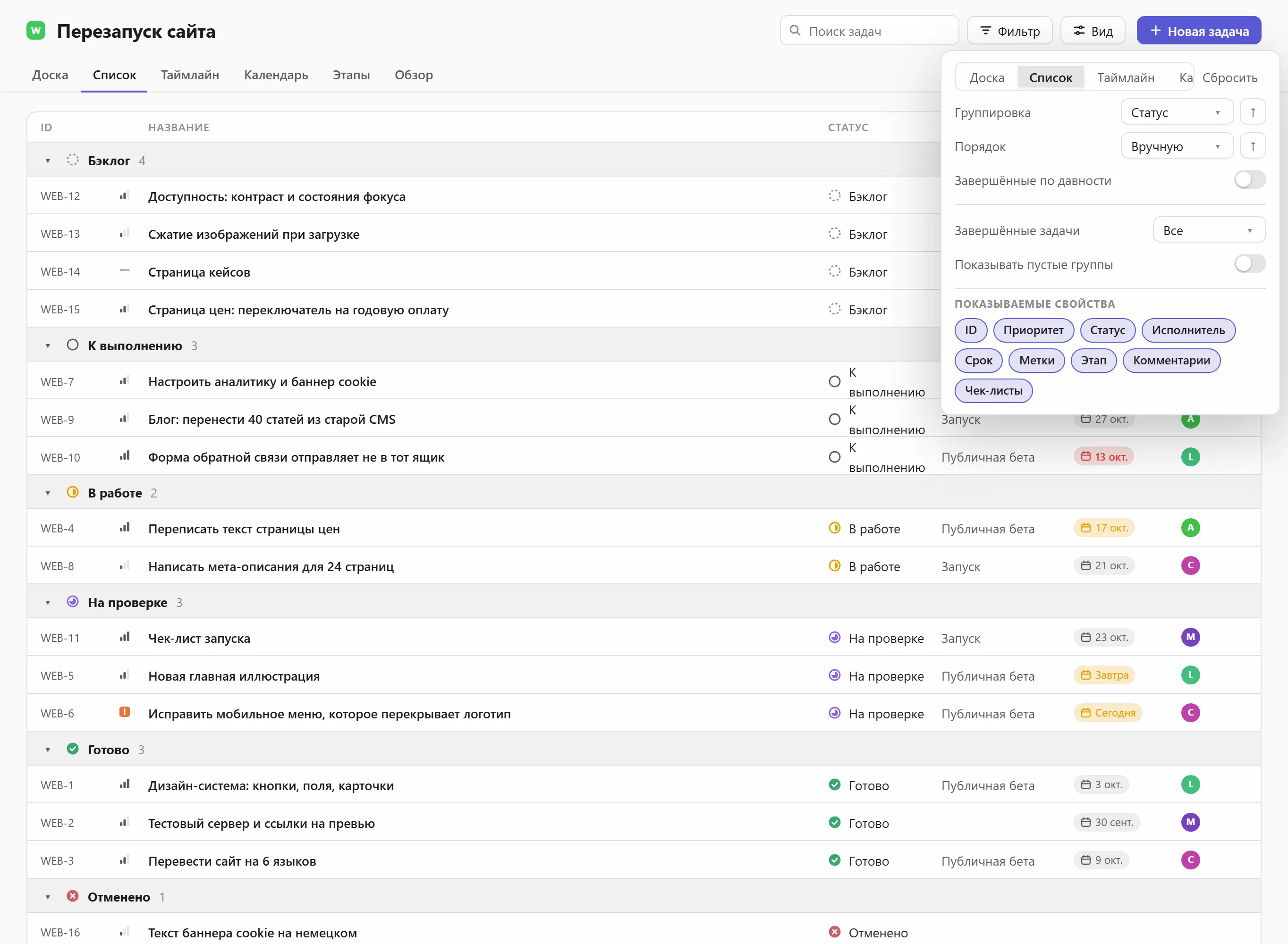Open the Фильтр button

[1009, 31]
